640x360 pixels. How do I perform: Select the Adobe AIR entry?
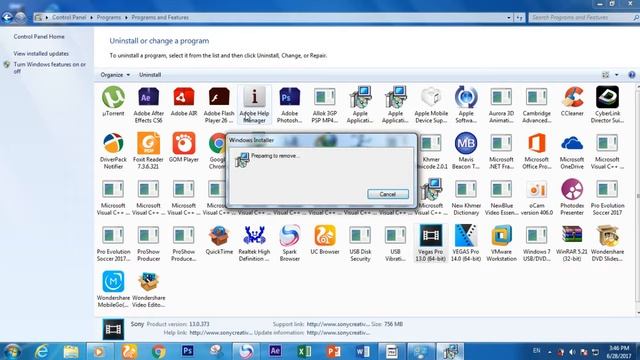(x=184, y=102)
